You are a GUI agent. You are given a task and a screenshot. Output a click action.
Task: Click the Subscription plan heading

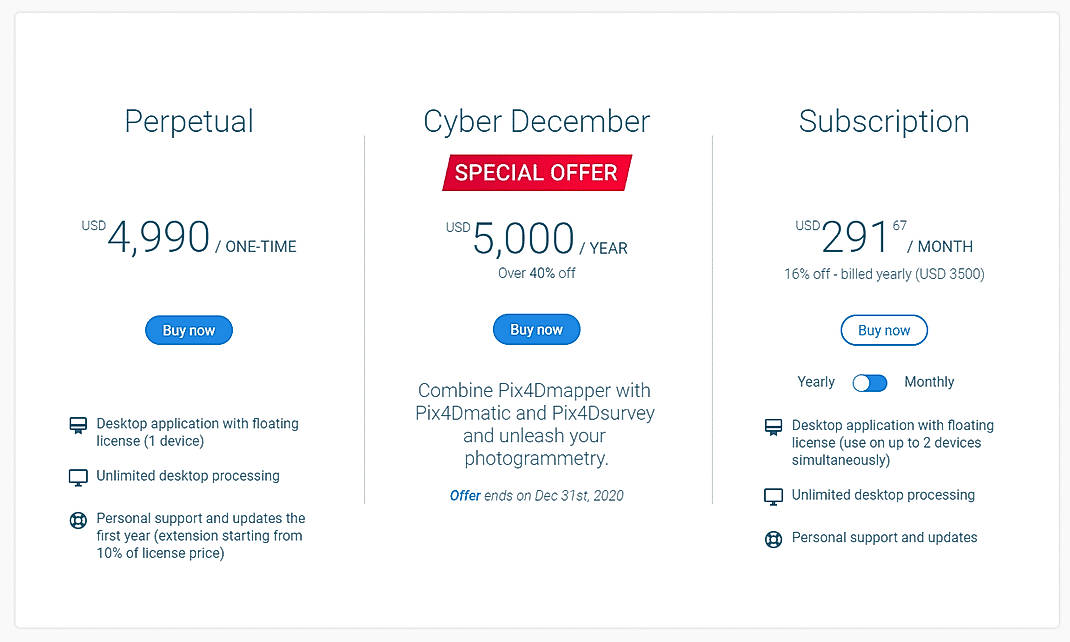click(884, 121)
